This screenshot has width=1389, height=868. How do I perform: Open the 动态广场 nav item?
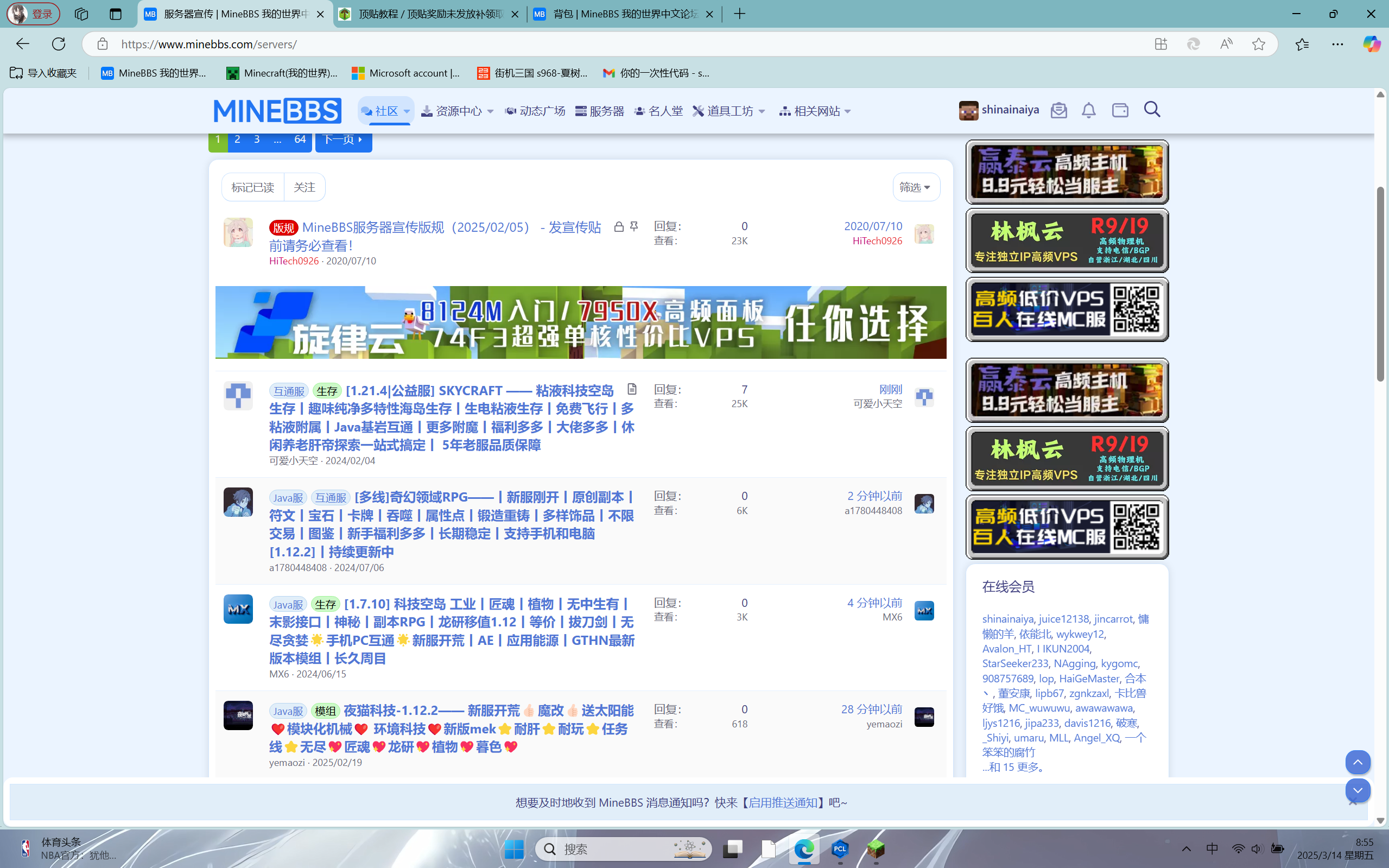(535, 111)
